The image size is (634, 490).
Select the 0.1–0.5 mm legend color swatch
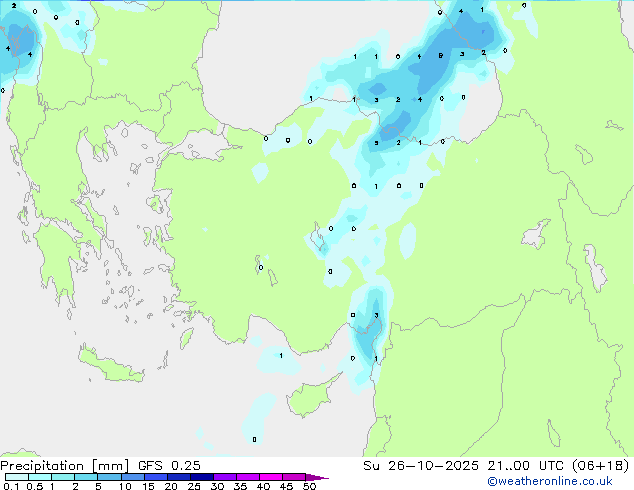pyautogui.click(x=17, y=477)
